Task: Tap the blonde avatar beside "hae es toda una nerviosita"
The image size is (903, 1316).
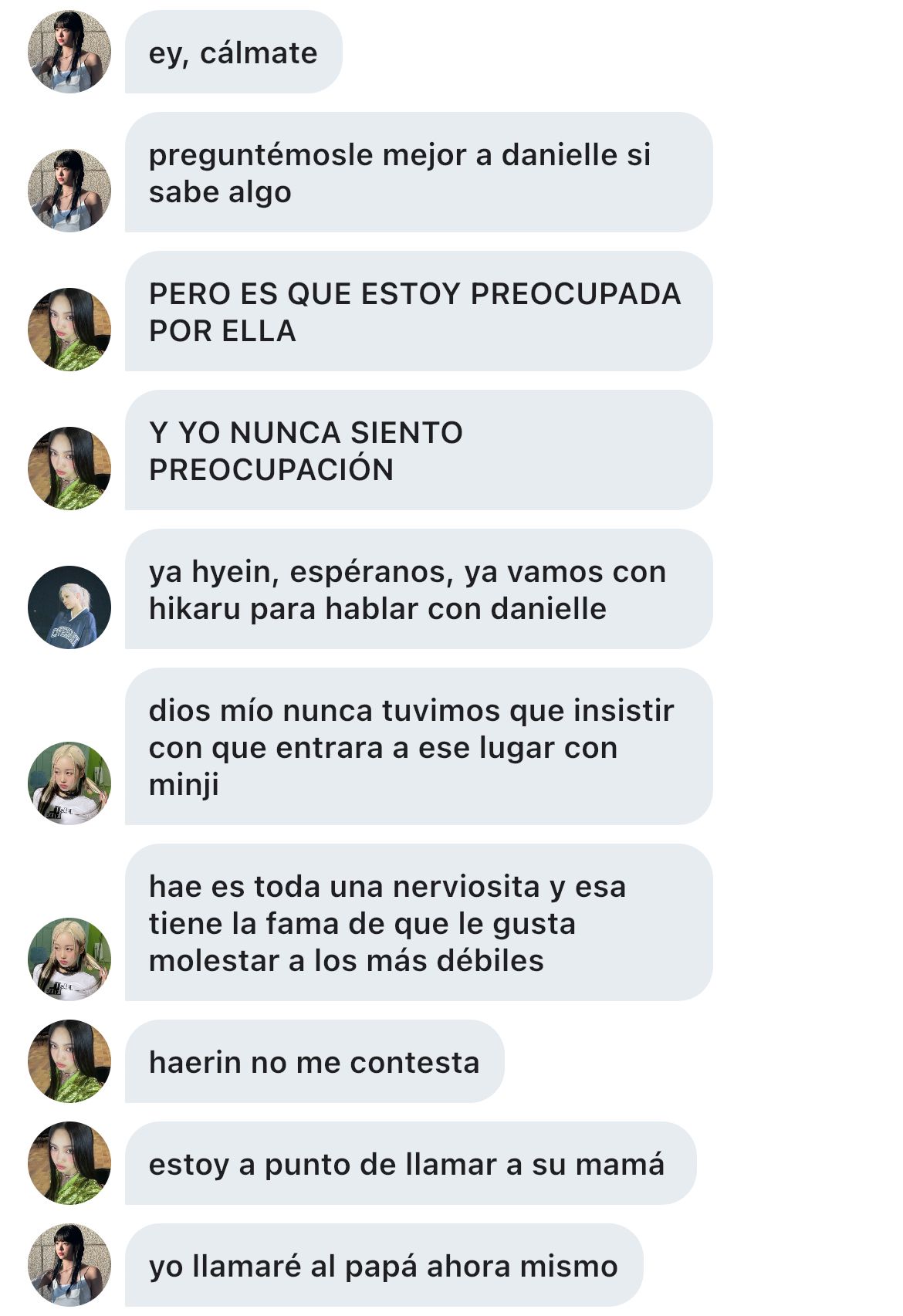Action: (x=69, y=959)
